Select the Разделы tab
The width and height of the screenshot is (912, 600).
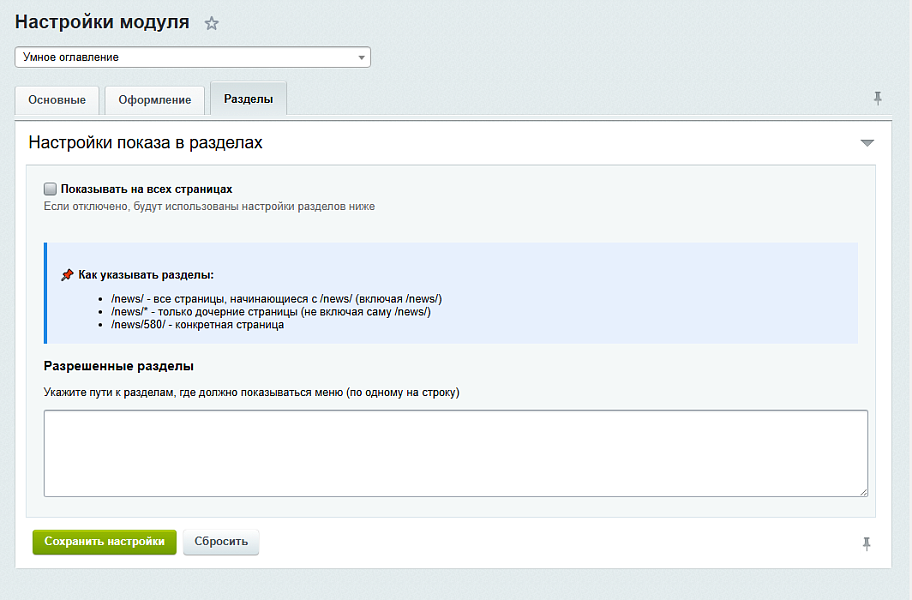click(x=248, y=100)
